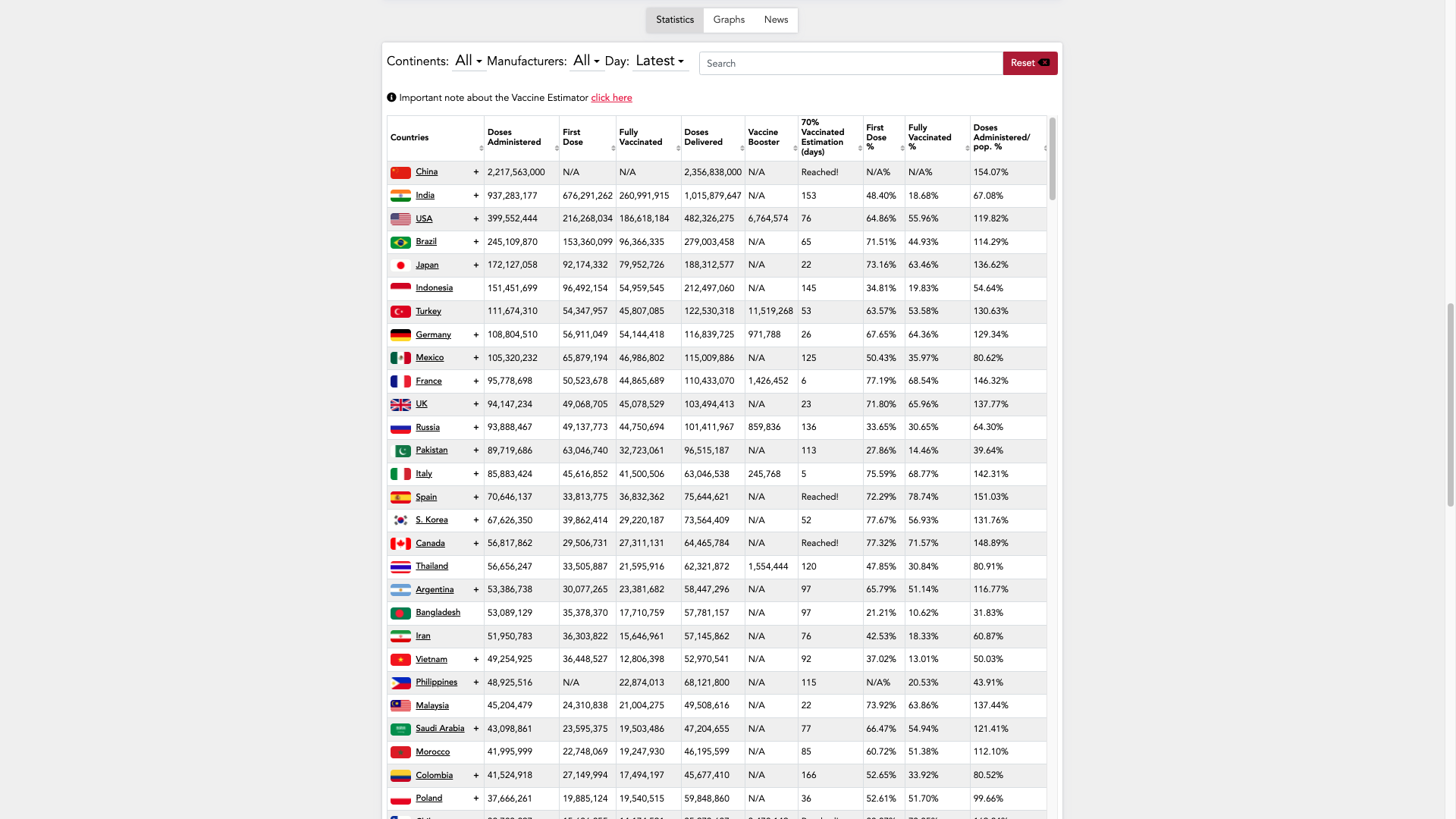The image size is (1456, 819).
Task: Click the Japan flag icon
Action: pyautogui.click(x=400, y=265)
